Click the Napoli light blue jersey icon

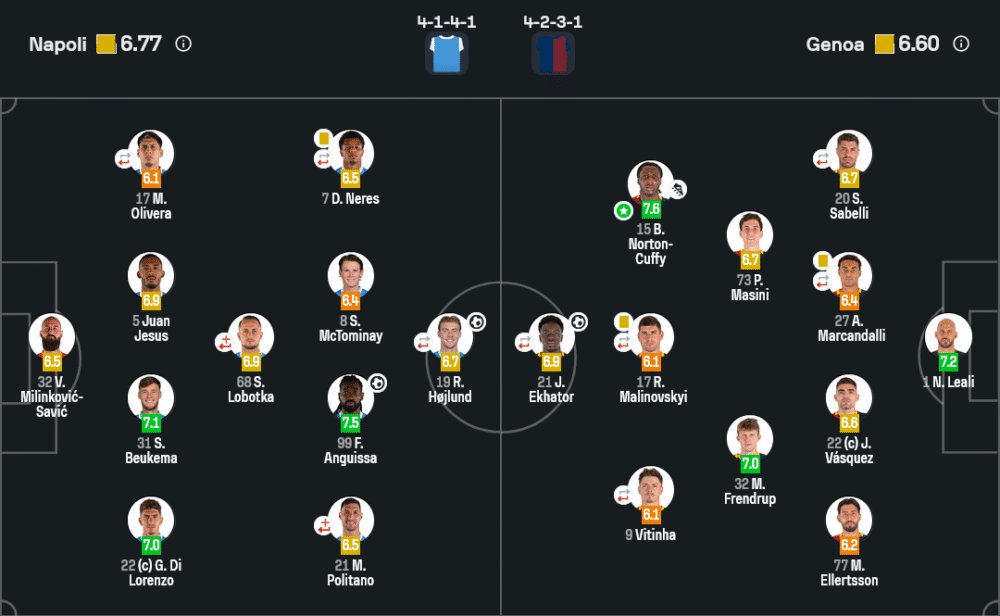coord(446,52)
